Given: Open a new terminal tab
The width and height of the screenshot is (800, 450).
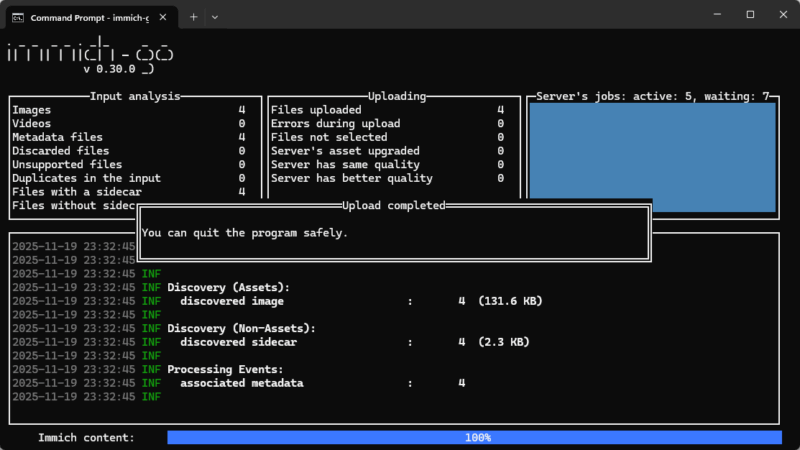Looking at the screenshot, I should (x=193, y=17).
